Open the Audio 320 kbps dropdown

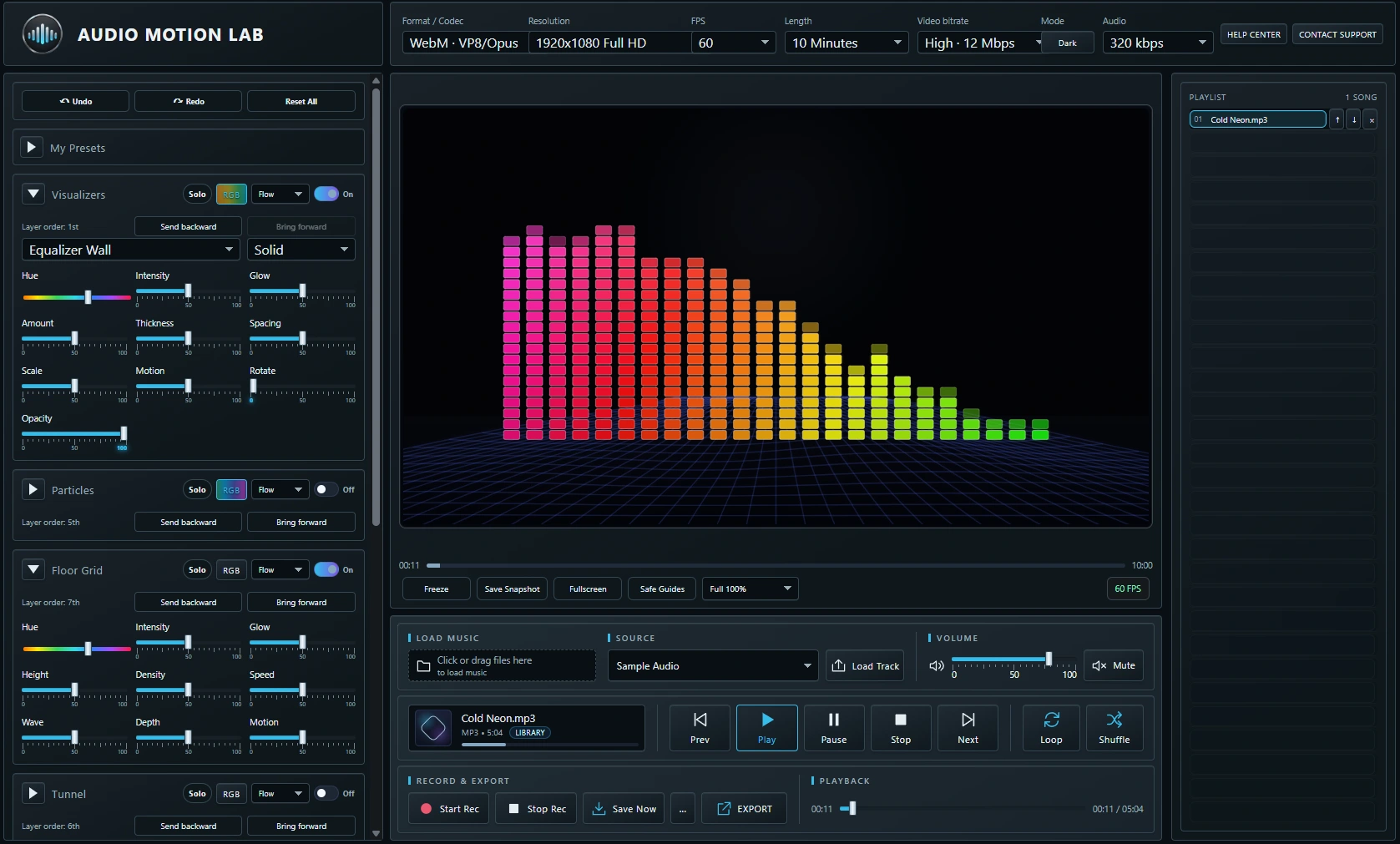point(1158,43)
